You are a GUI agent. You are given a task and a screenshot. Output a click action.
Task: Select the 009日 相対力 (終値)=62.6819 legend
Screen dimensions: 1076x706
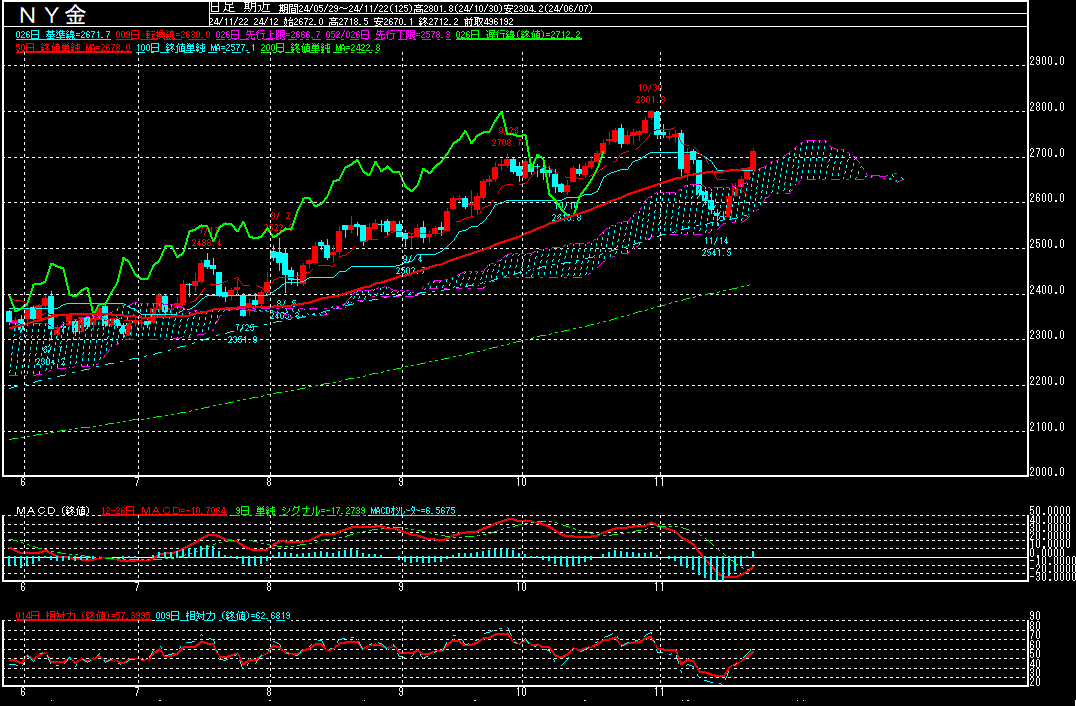click(223, 616)
